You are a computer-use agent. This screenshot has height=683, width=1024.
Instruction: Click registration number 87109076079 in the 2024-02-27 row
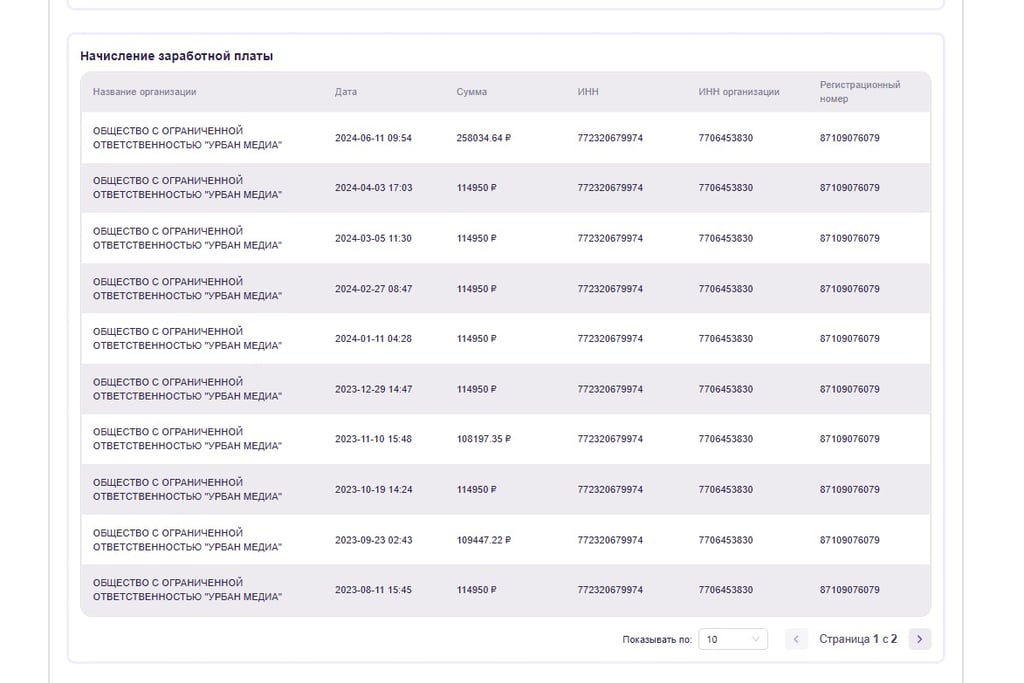pos(850,289)
